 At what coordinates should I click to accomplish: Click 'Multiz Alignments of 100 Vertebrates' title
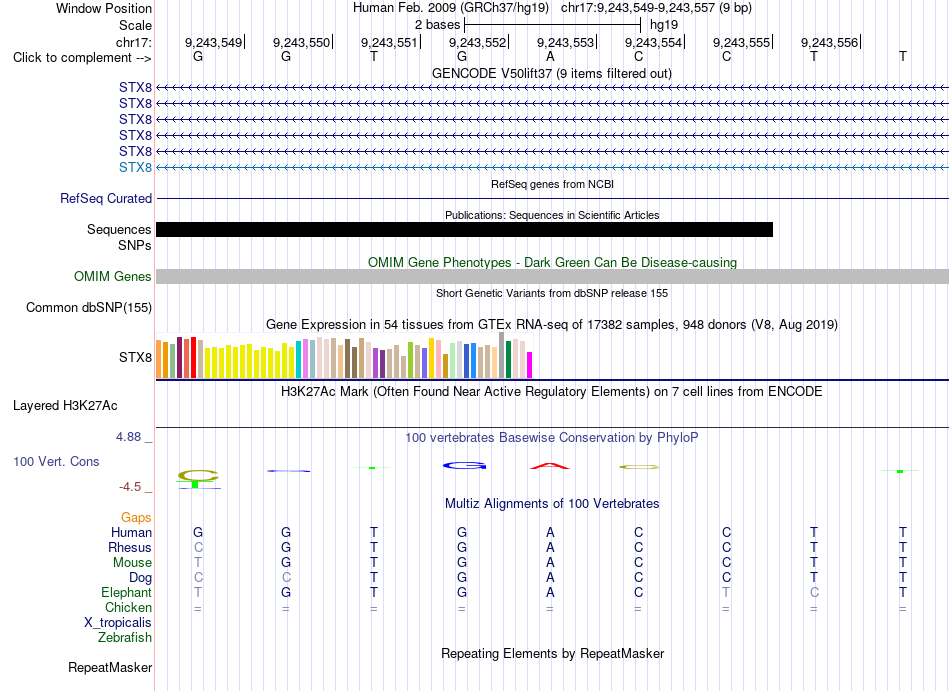click(x=552, y=504)
